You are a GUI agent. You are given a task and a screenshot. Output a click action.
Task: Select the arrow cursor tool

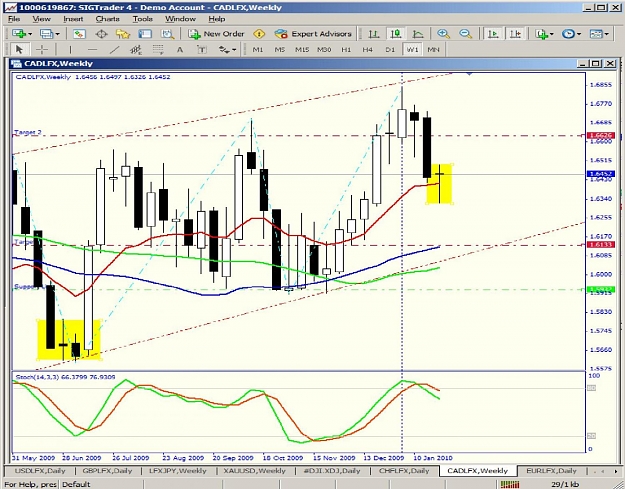tap(18, 49)
